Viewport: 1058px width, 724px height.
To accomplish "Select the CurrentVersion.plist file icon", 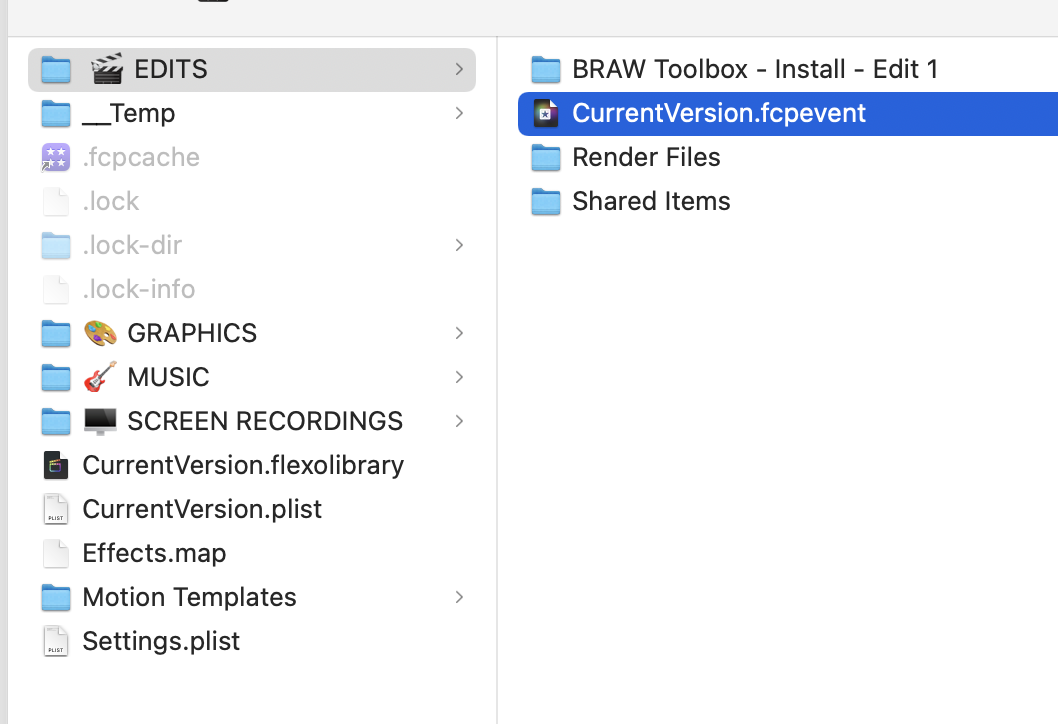I will pyautogui.click(x=56, y=509).
